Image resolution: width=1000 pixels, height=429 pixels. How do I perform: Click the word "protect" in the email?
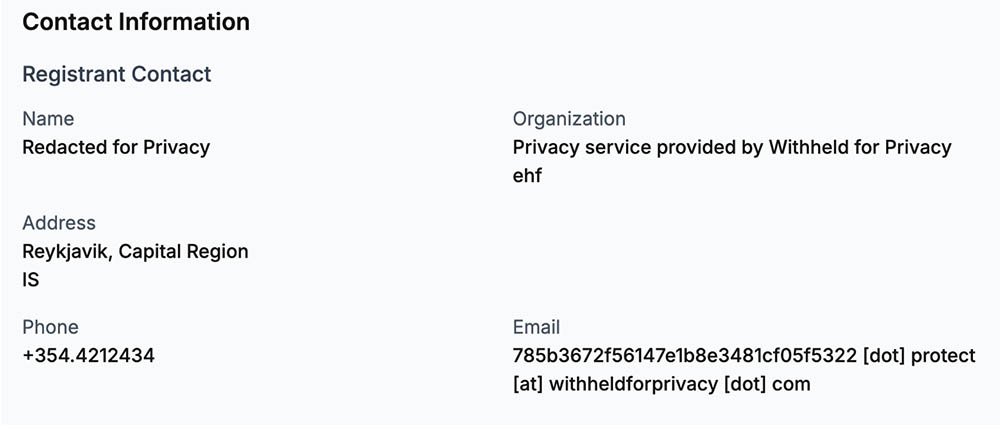[943, 355]
